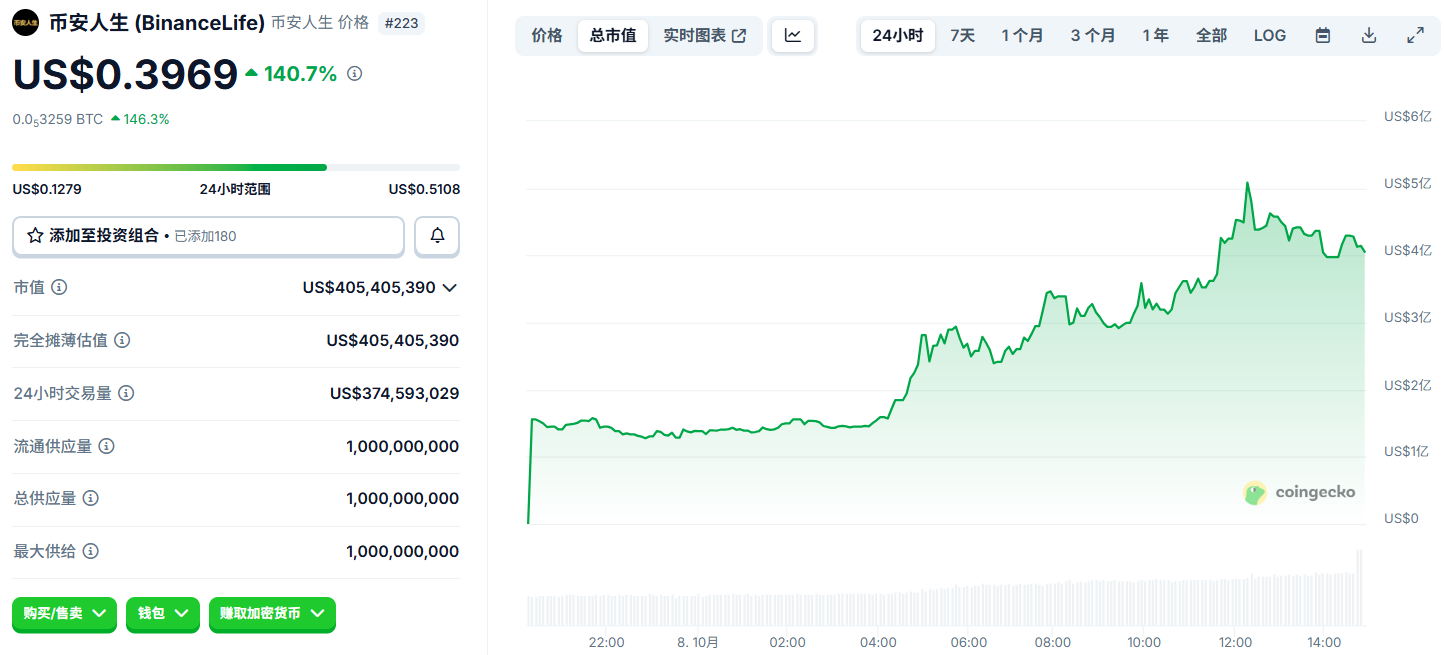Image resolution: width=1444 pixels, height=655 pixels.
Task: Expand chart to fullscreen
Action: point(1415,36)
